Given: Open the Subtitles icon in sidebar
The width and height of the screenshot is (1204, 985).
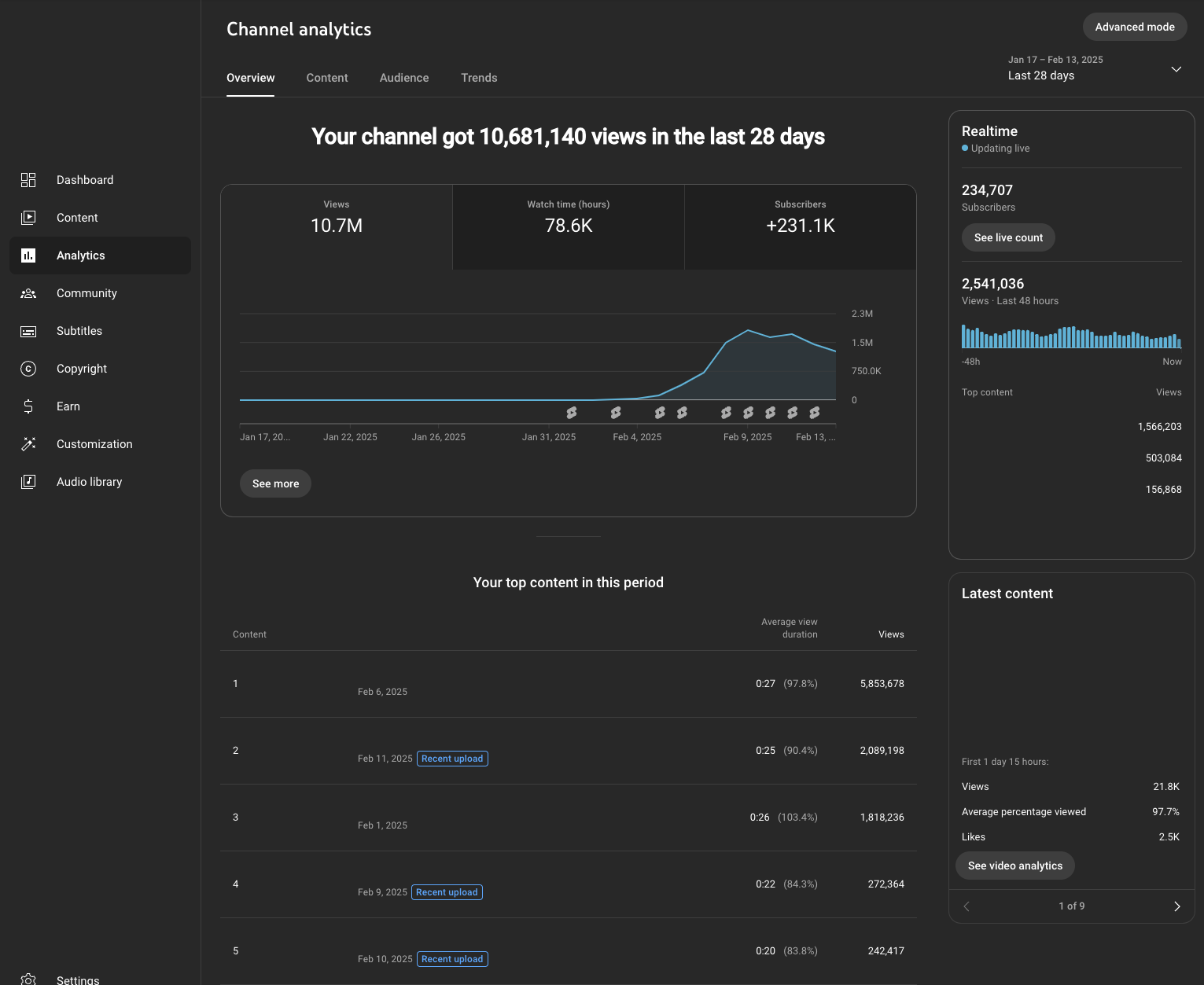Looking at the screenshot, I should pyautogui.click(x=28, y=331).
